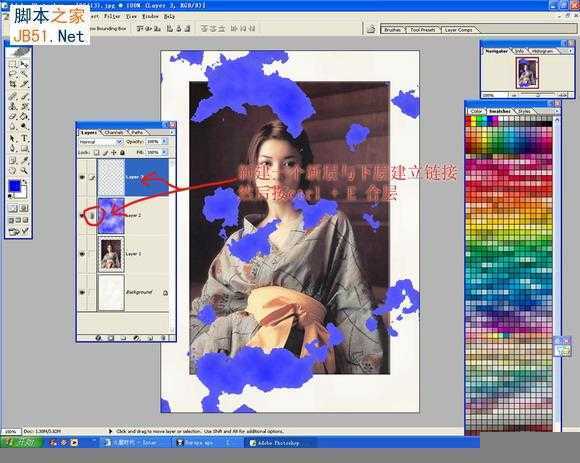The image size is (580, 463).
Task: Switch to Adobe Photoshop taskbar button
Action: (x=279, y=443)
